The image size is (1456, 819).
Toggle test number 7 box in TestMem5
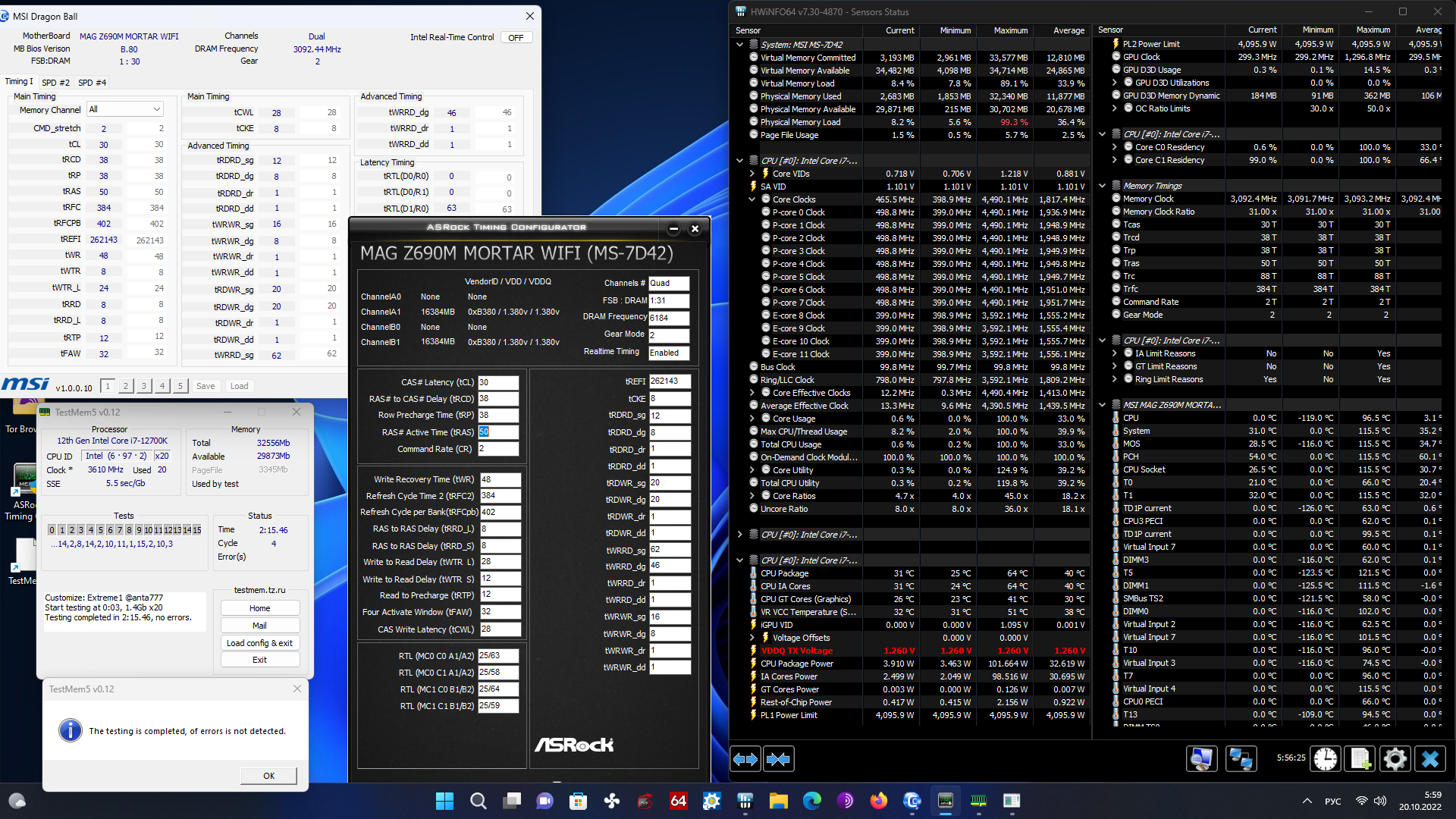[119, 530]
